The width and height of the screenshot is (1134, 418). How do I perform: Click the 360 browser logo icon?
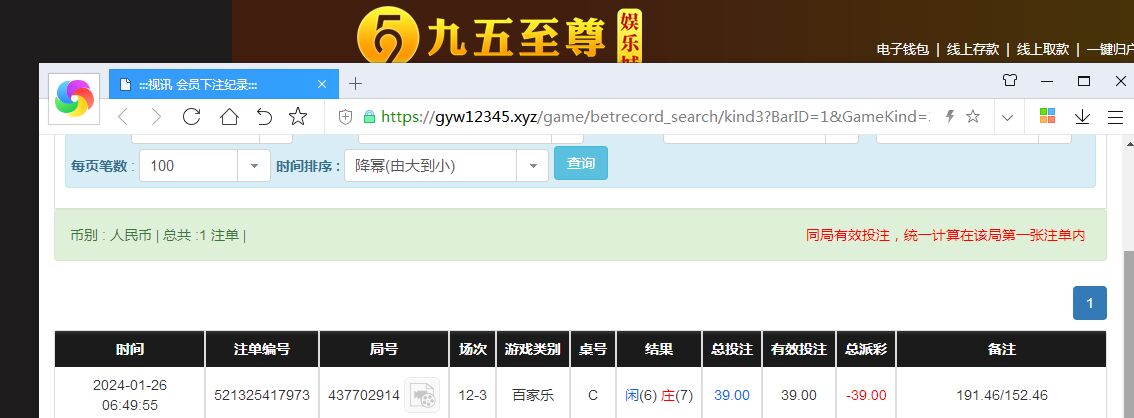click(x=74, y=98)
